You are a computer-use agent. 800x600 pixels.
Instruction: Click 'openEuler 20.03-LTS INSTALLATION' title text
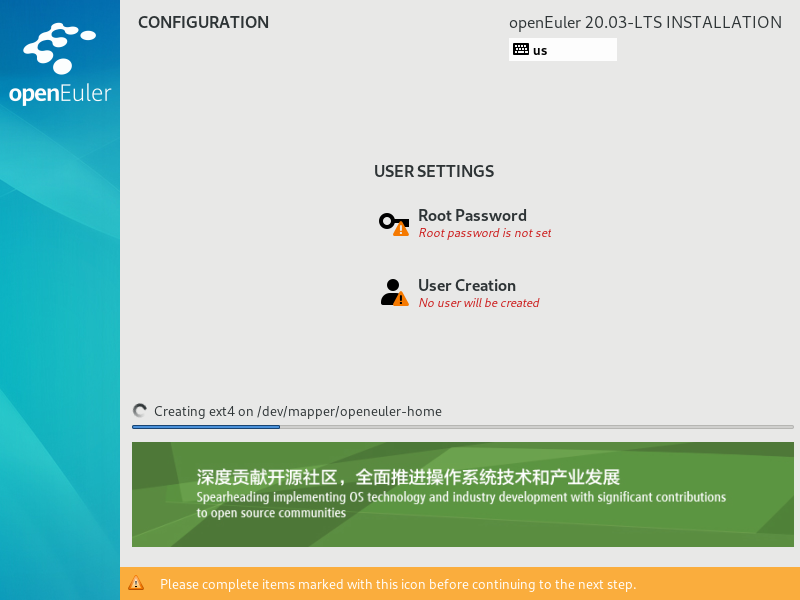coord(645,22)
